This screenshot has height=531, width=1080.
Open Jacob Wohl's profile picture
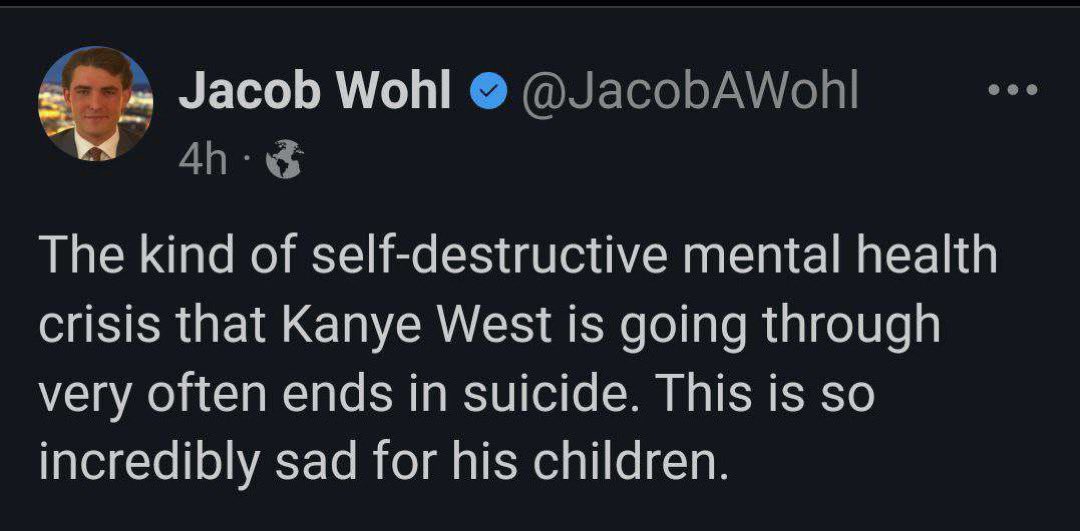(95, 104)
